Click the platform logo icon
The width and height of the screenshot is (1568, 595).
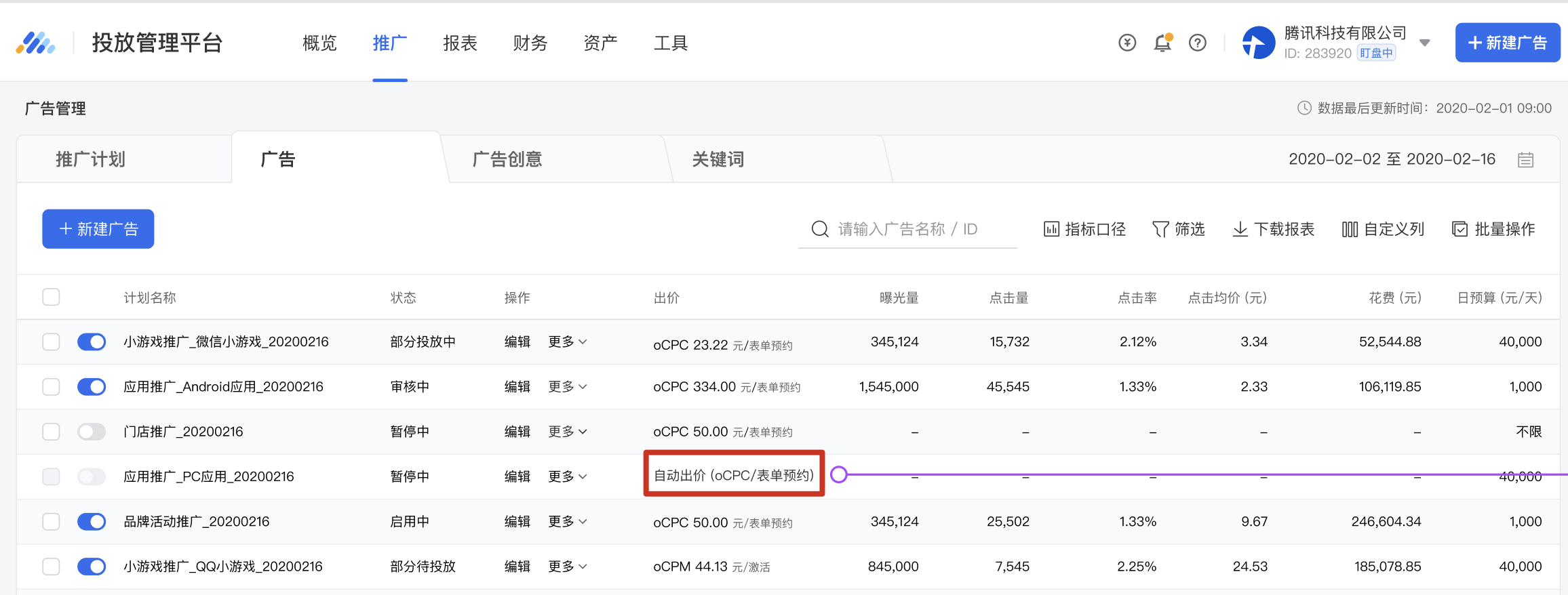36,43
